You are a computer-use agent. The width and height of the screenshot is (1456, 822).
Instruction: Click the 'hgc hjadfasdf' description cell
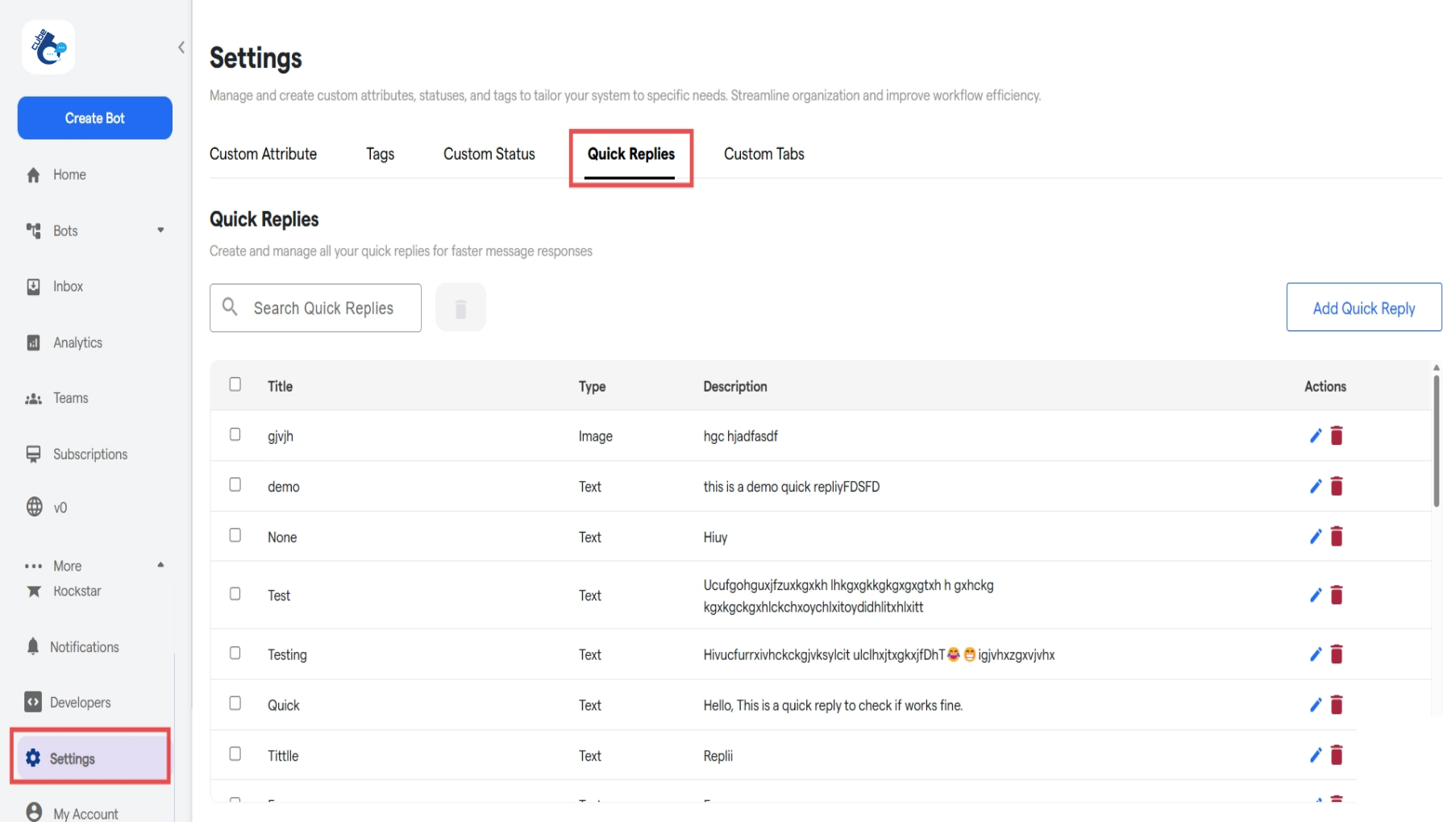[x=740, y=436]
